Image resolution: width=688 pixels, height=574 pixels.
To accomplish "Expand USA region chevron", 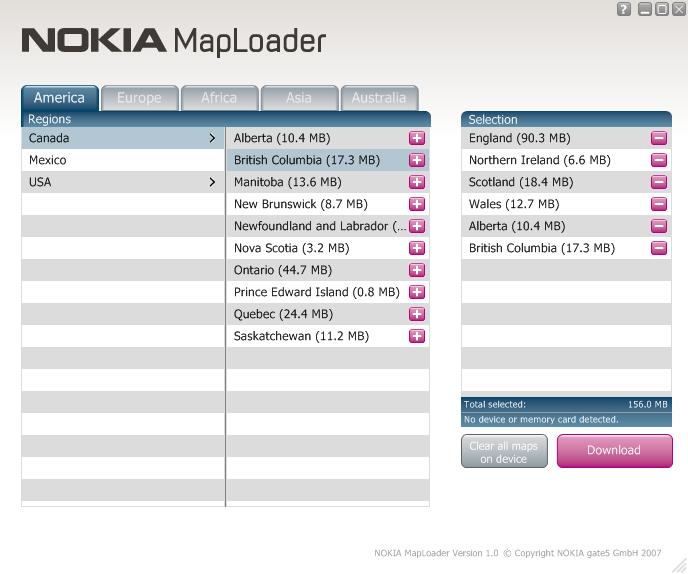I will 212,182.
